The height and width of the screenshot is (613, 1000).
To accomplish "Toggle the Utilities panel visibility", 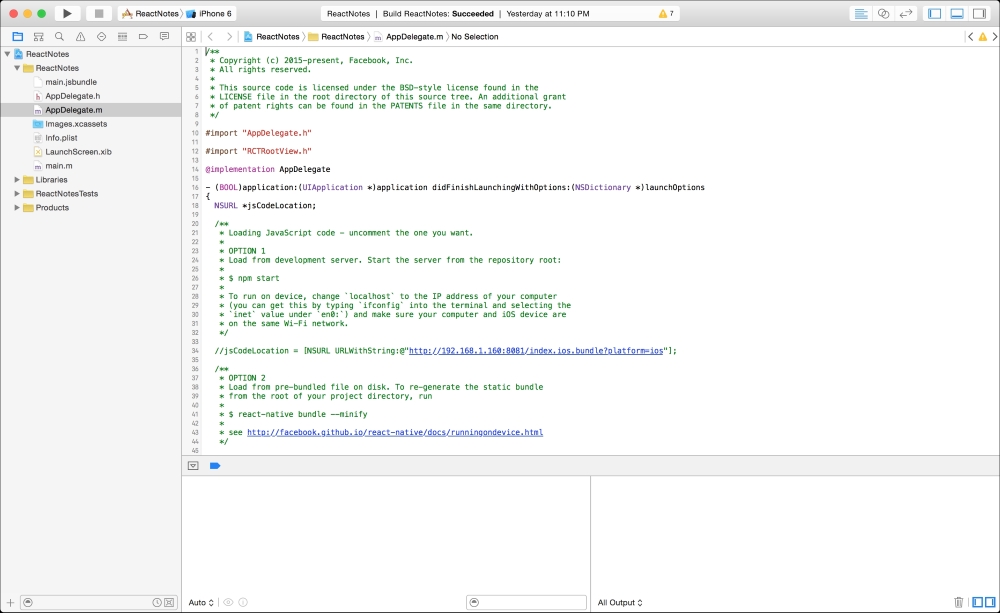I will click(x=980, y=13).
